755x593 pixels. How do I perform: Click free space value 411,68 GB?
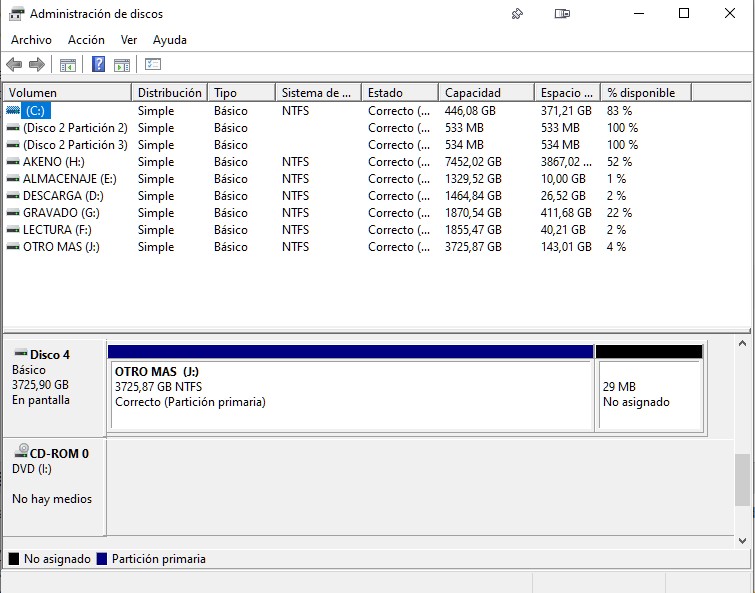tap(566, 213)
